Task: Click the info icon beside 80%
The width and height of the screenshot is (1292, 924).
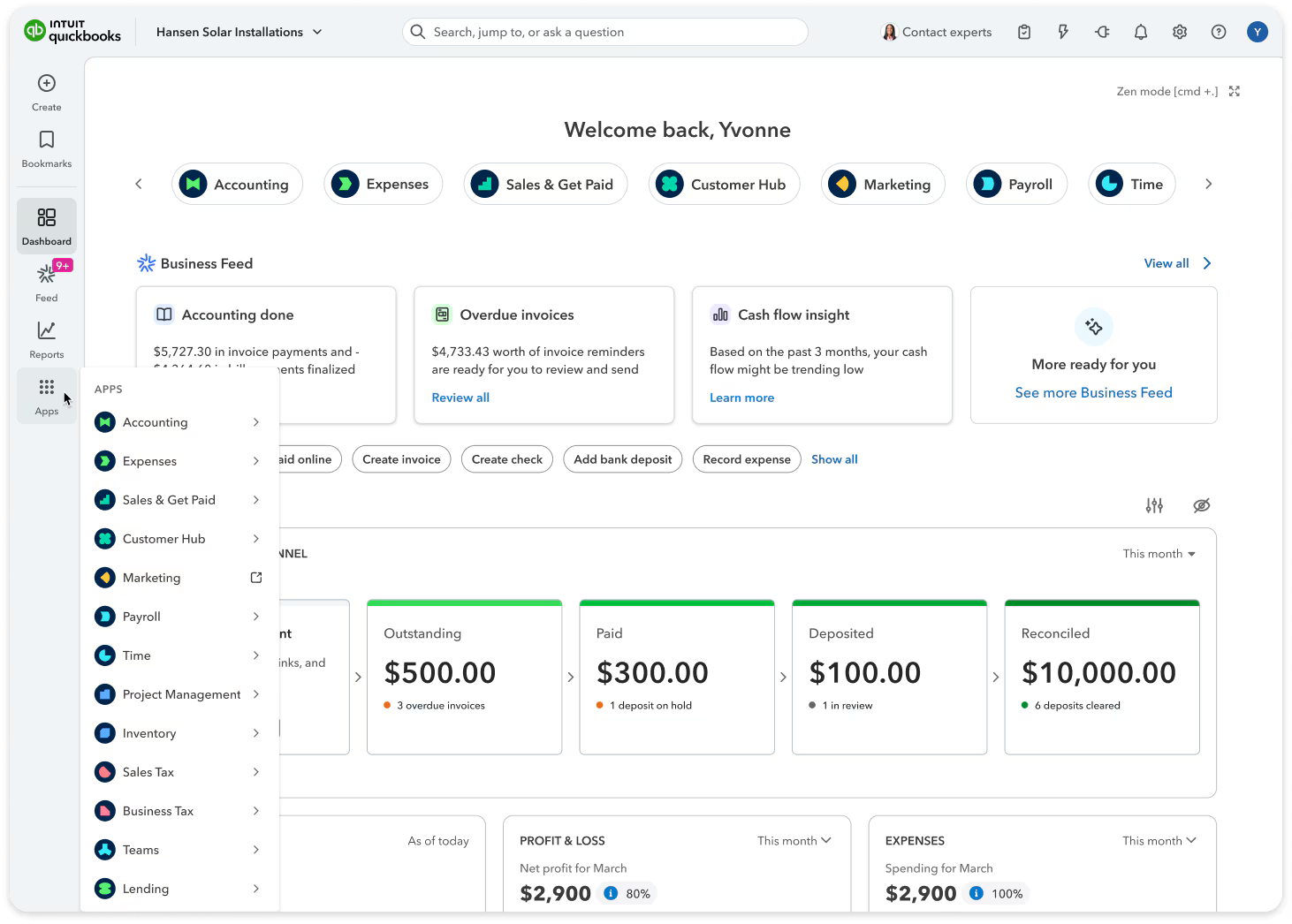Action: pyautogui.click(x=611, y=893)
